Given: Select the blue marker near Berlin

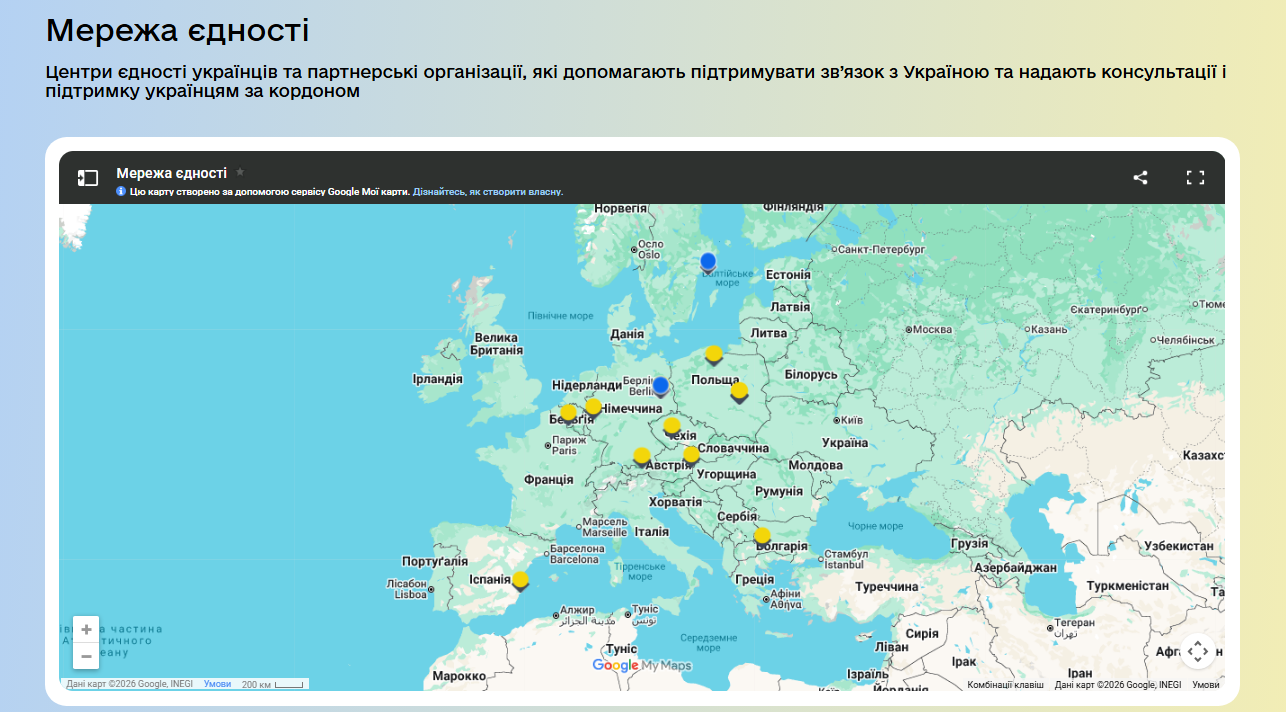Looking at the screenshot, I should coord(660,386).
